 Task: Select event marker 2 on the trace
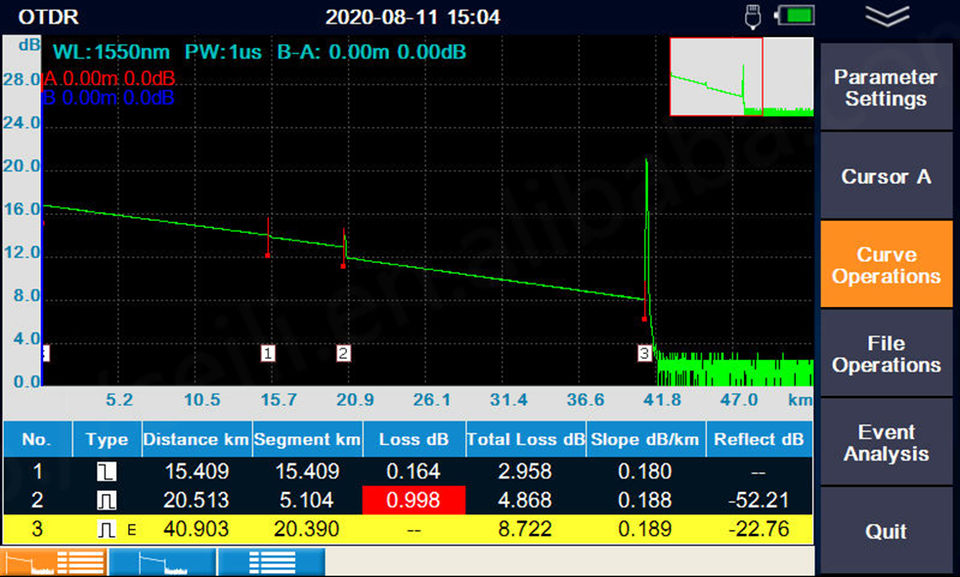pyautogui.click(x=343, y=353)
